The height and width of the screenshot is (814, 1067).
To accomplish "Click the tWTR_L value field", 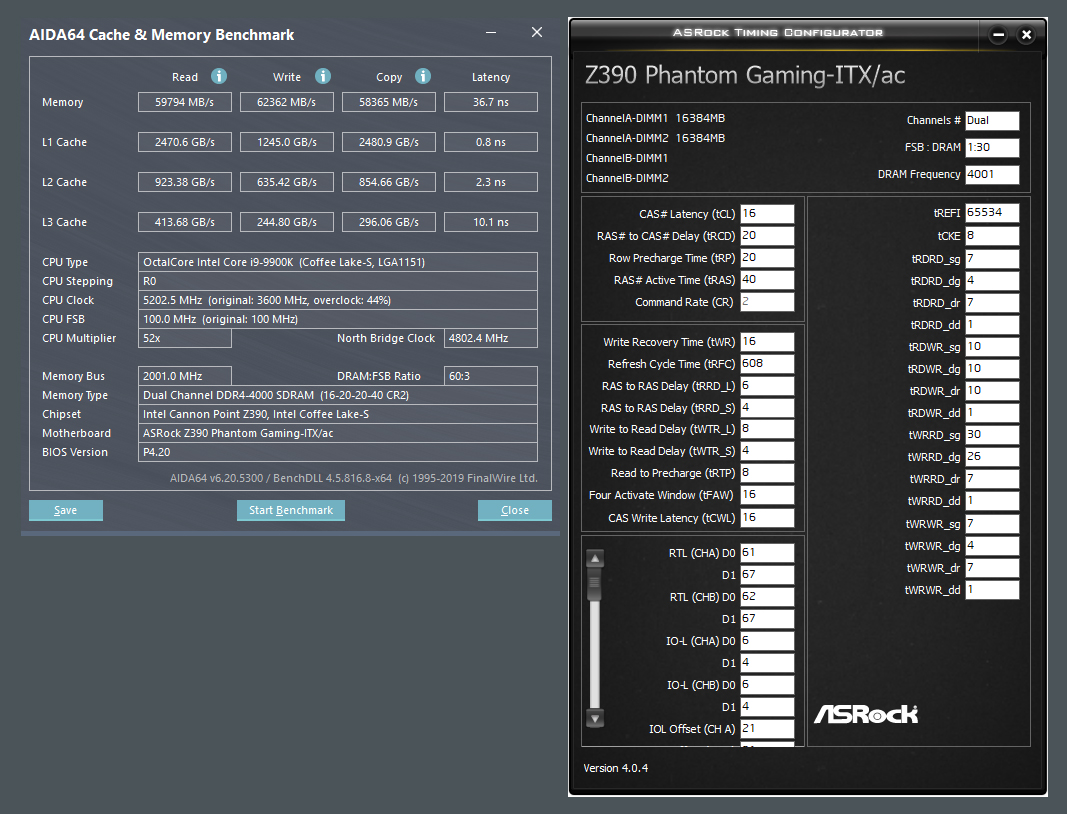I will (767, 429).
